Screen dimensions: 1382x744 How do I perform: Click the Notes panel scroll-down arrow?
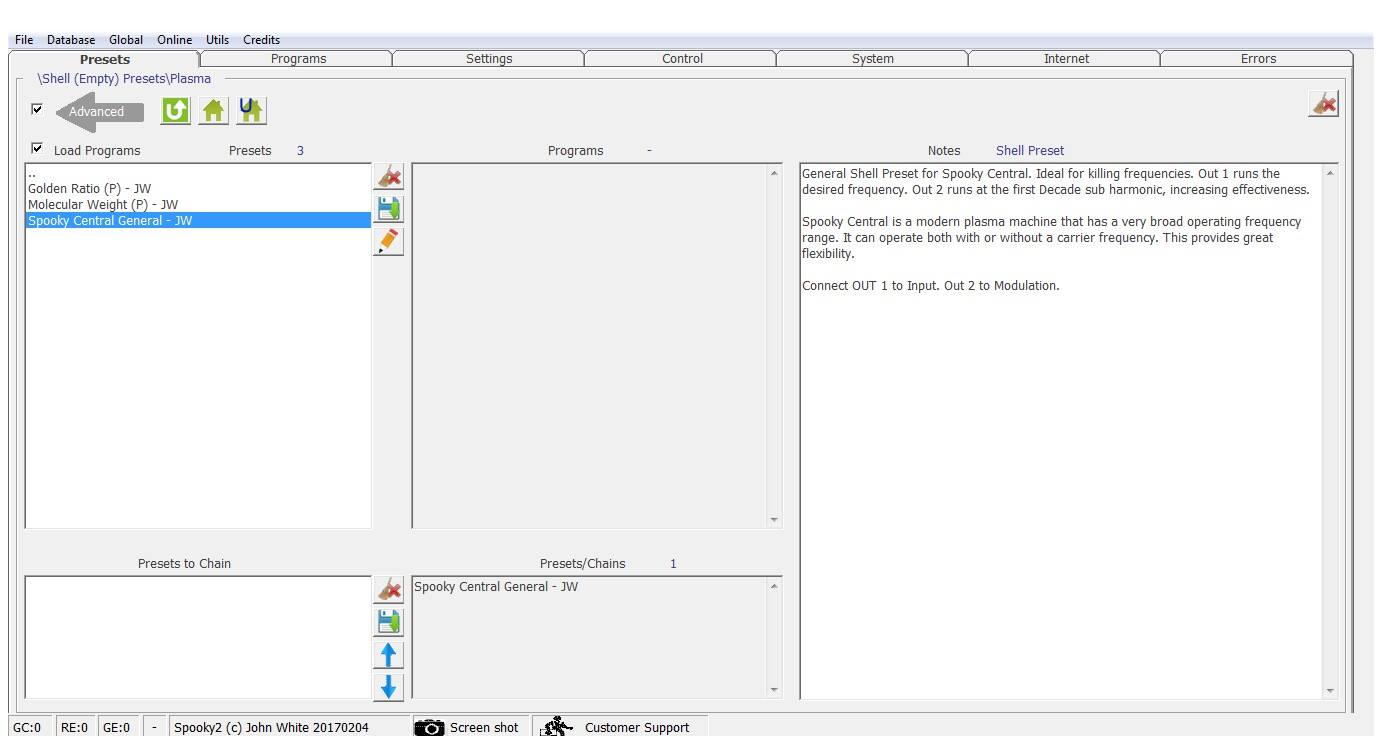coord(1329,690)
